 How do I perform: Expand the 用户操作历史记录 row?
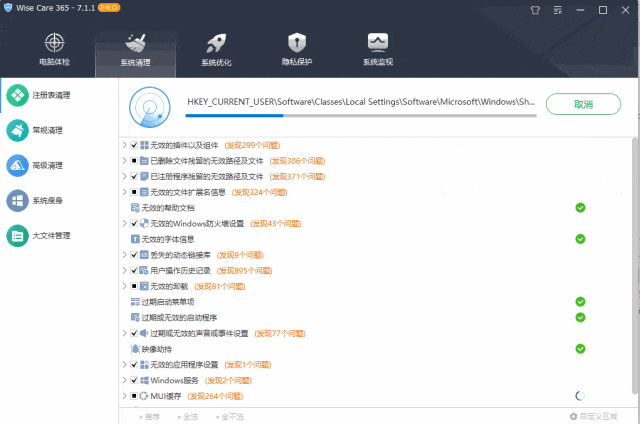point(124,270)
